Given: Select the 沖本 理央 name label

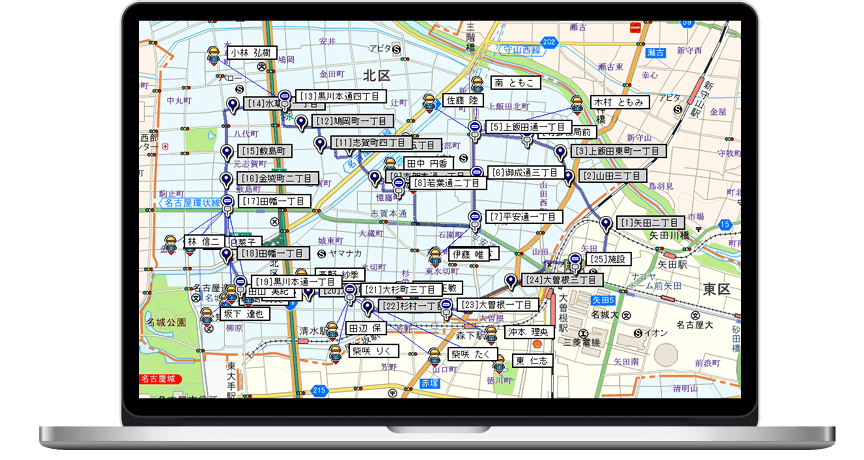Looking at the screenshot, I should point(529,332).
